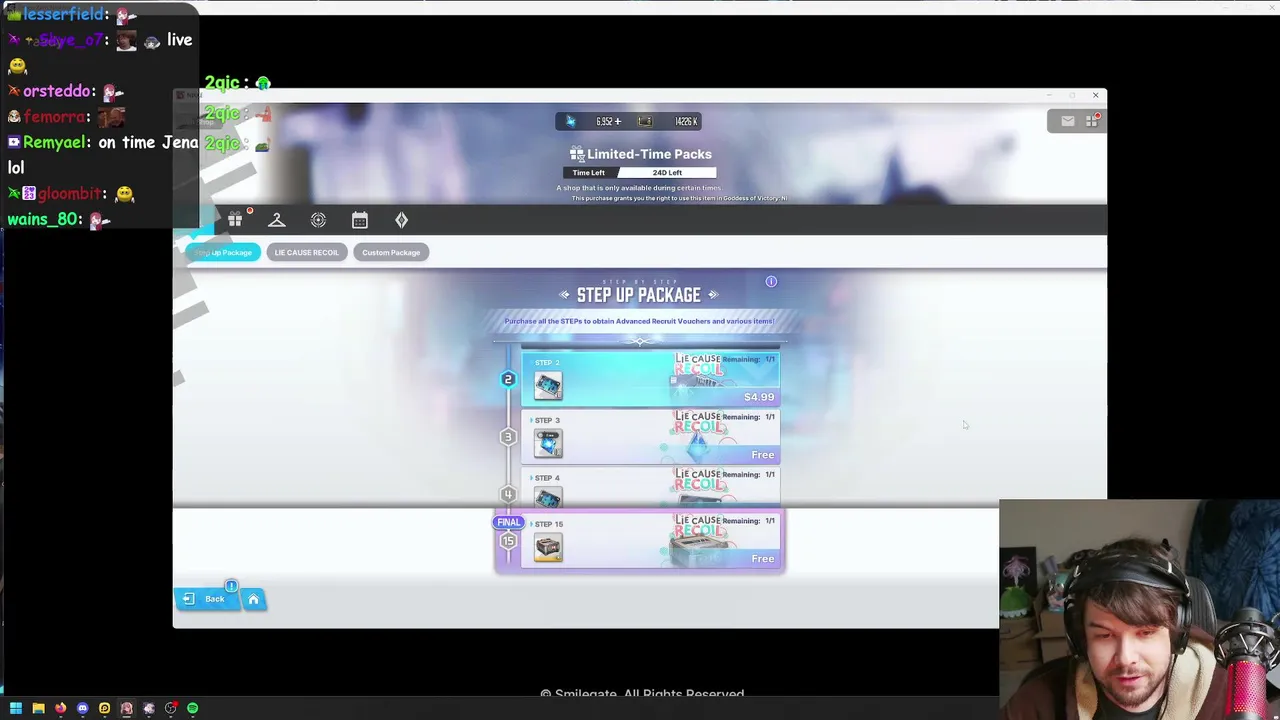The width and height of the screenshot is (1280, 720).
Task: Click the 24D Left time remaining label
Action: click(x=667, y=173)
